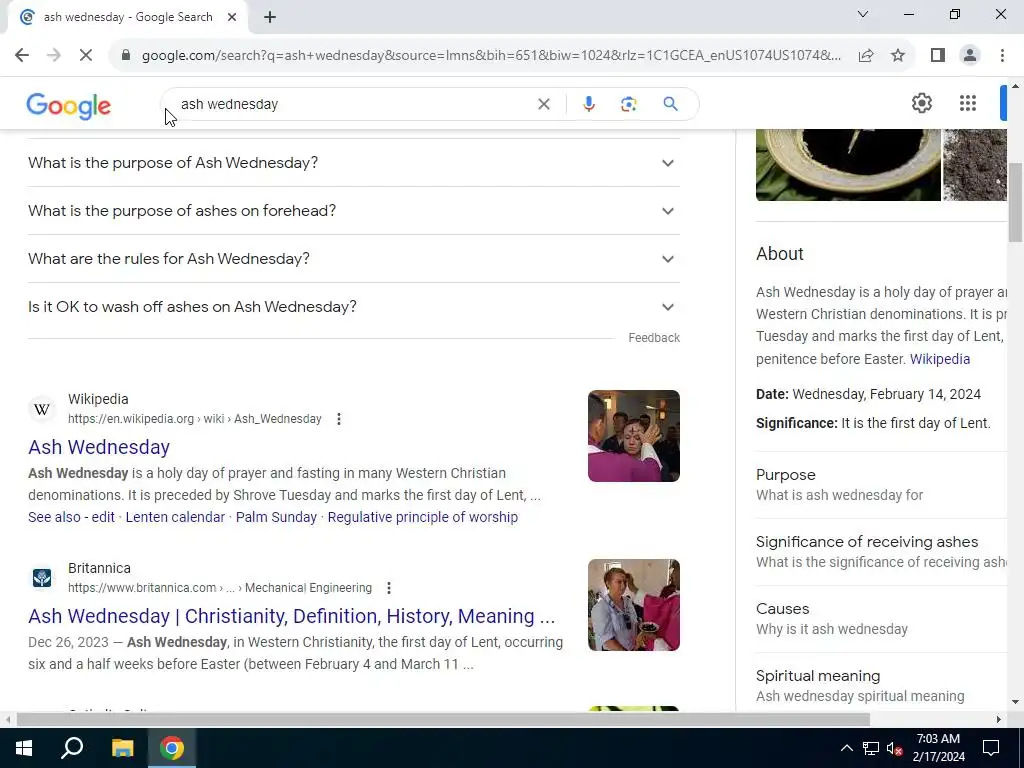
Task: Click the network tray icon
Action: (x=870, y=748)
